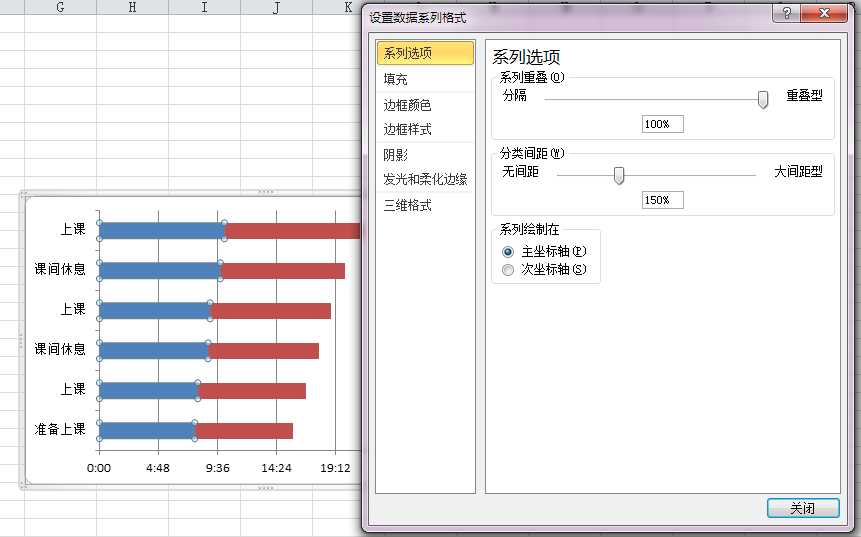Click the 关闭 button
This screenshot has height=537, width=861.
click(803, 508)
